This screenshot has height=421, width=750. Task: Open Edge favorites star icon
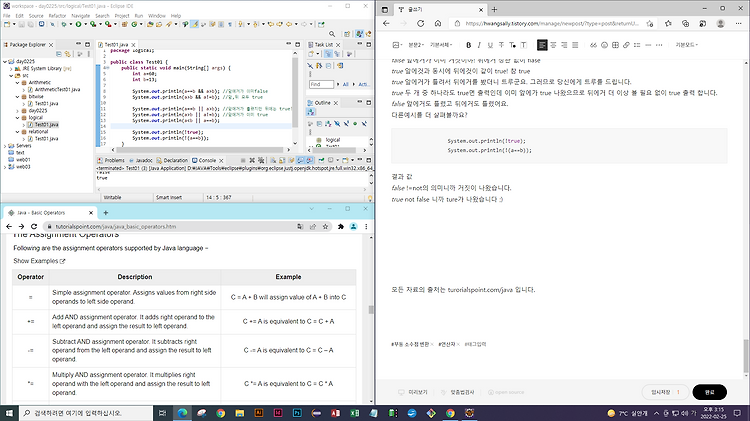point(668,23)
